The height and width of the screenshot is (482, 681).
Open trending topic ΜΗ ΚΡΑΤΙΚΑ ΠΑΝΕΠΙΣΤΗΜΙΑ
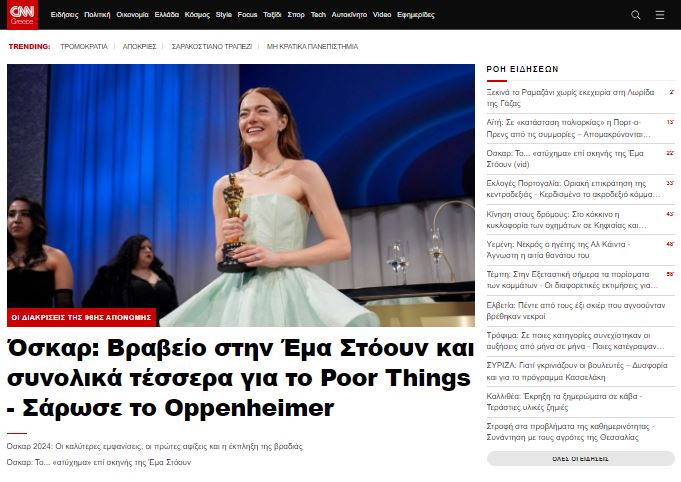pos(312,46)
